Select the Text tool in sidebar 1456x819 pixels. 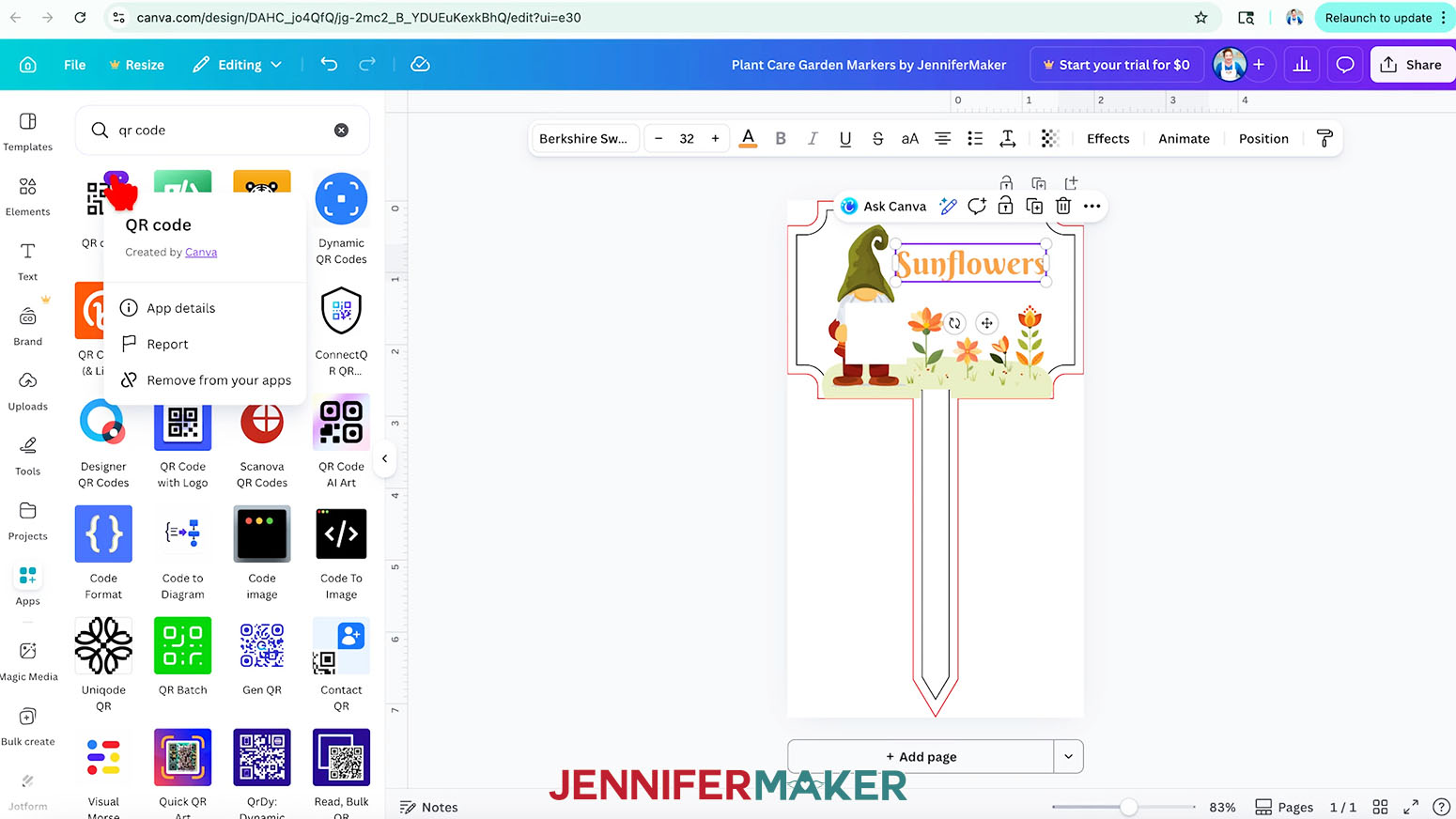[28, 261]
